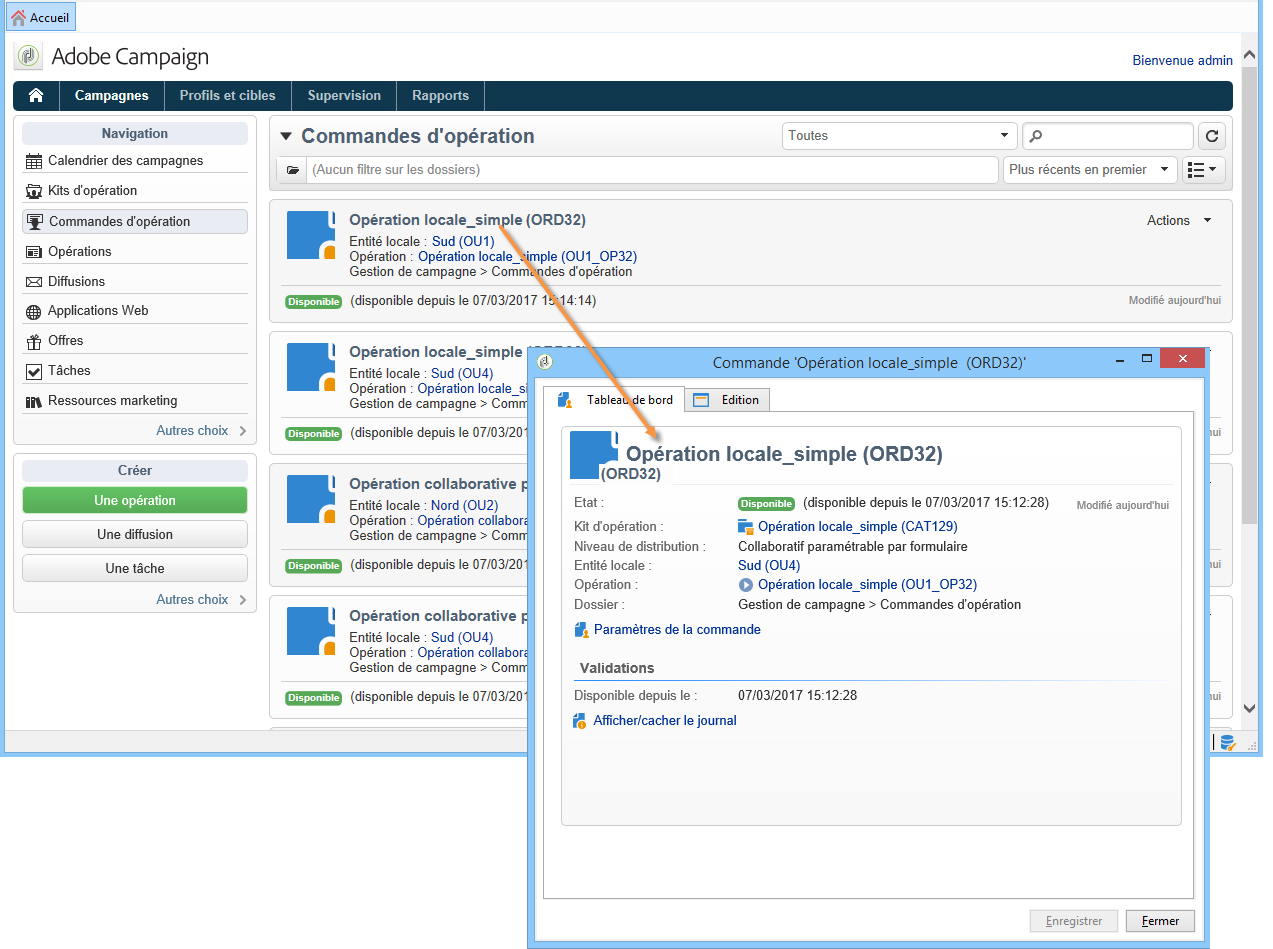
Task: Click the calendar icon beside Calendrier des campagnes
Action: pos(34,161)
